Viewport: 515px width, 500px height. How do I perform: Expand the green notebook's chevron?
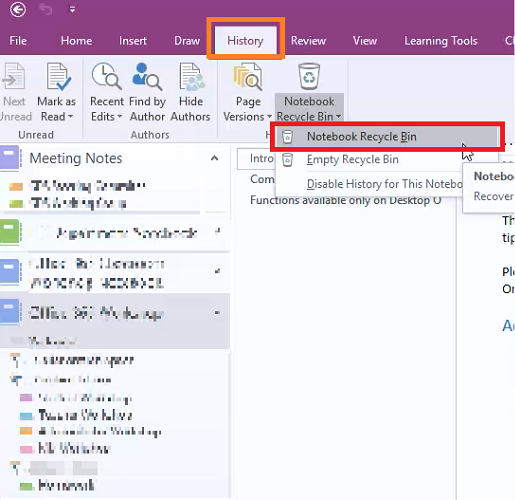pos(217,231)
